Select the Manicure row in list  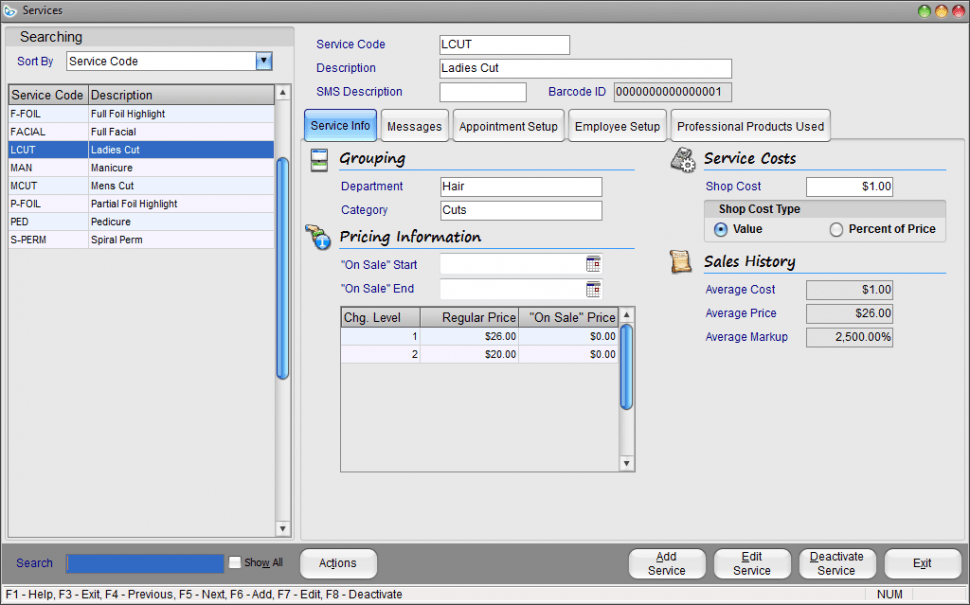[x=141, y=168]
